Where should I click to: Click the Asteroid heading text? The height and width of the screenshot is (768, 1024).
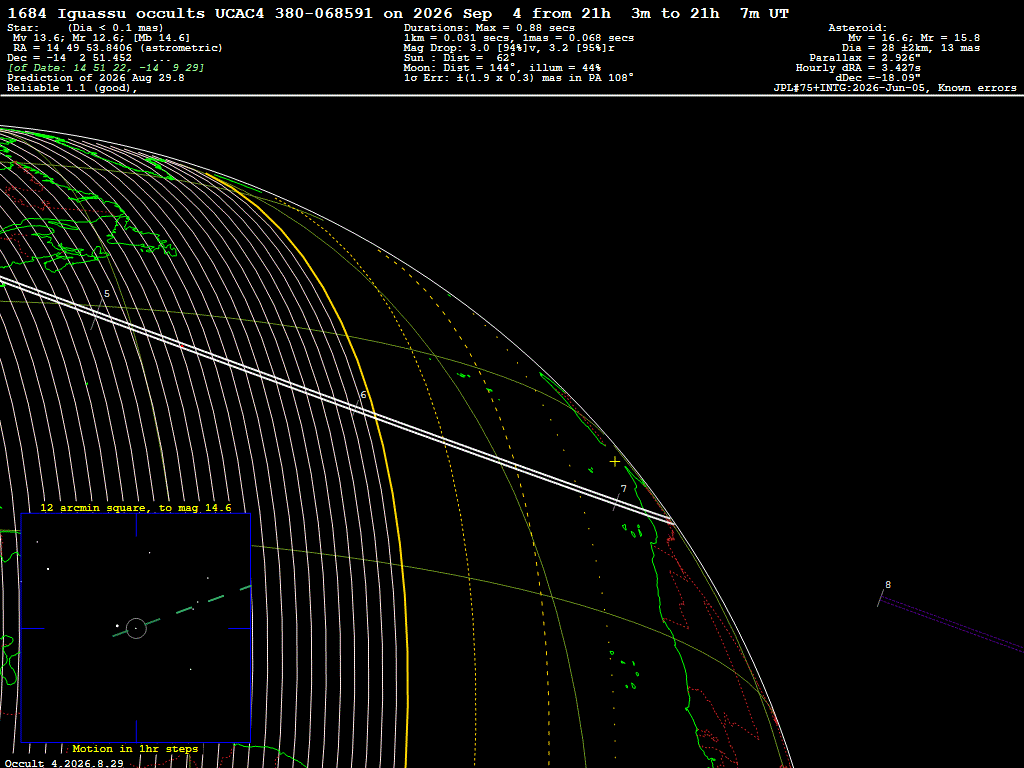857,28
